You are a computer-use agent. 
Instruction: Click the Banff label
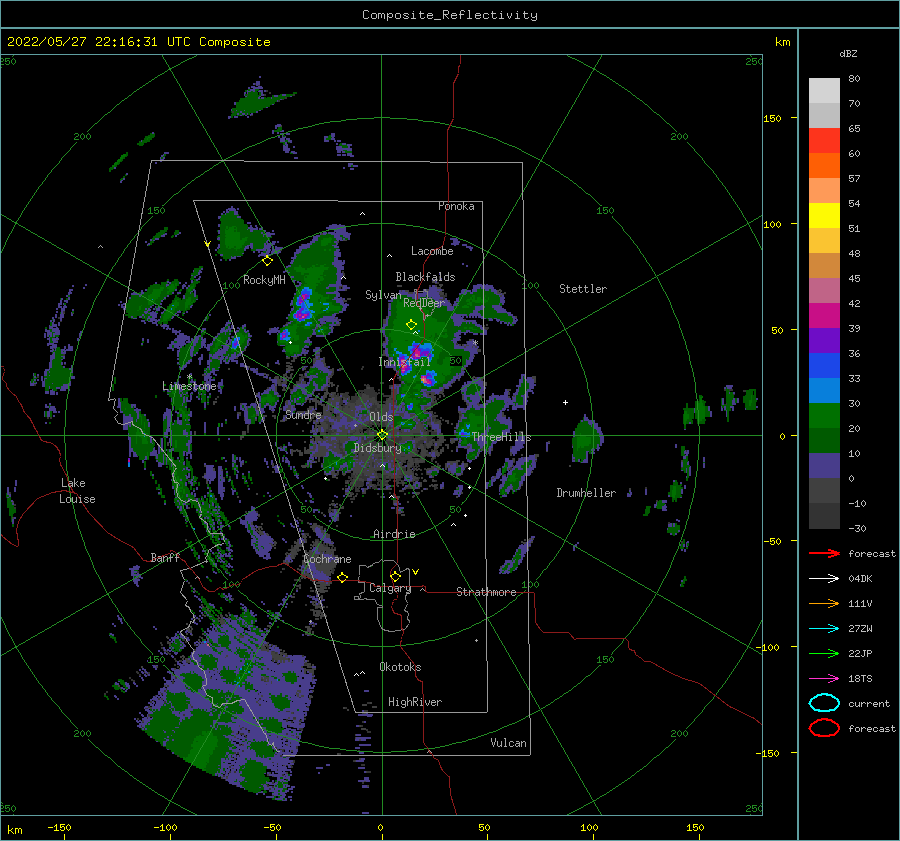(x=165, y=558)
